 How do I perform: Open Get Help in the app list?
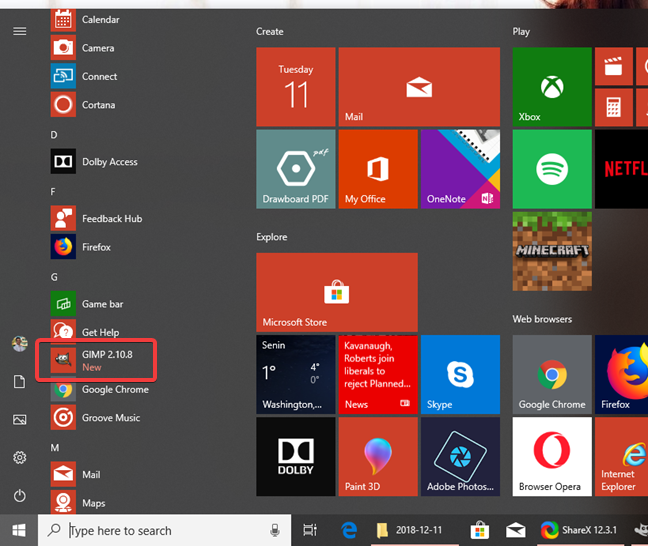click(x=85, y=332)
